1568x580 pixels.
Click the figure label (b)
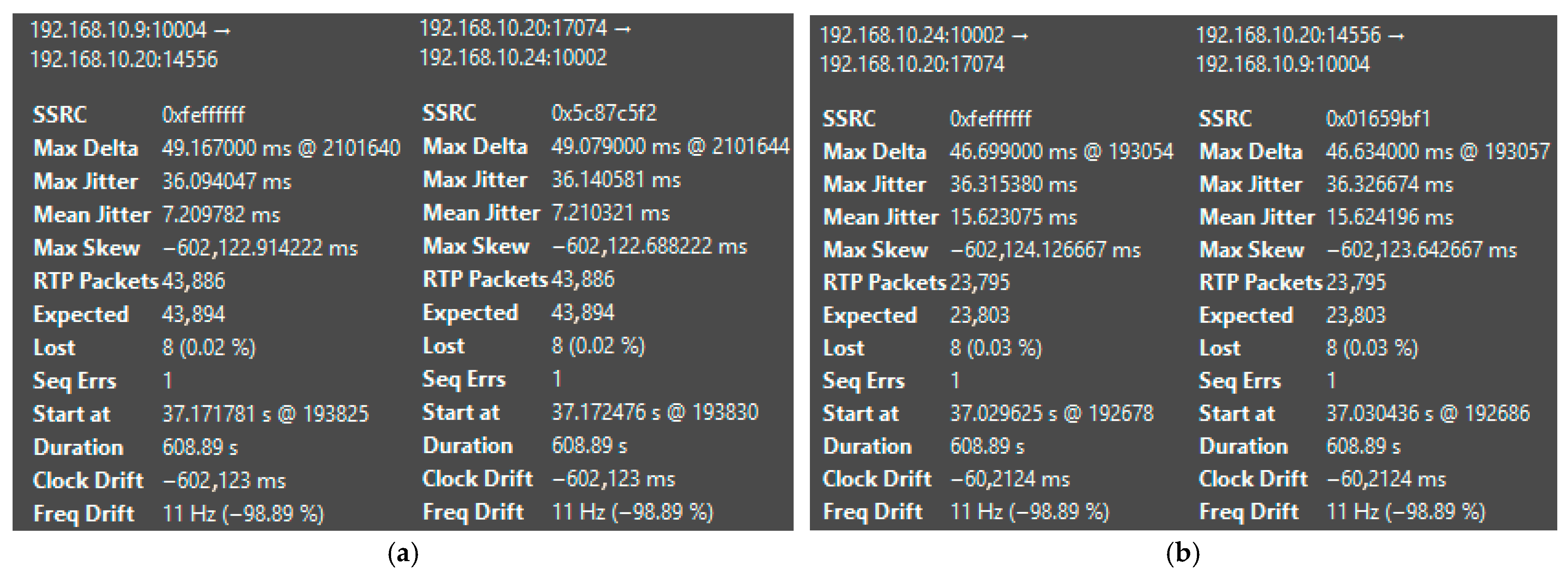[1183, 554]
